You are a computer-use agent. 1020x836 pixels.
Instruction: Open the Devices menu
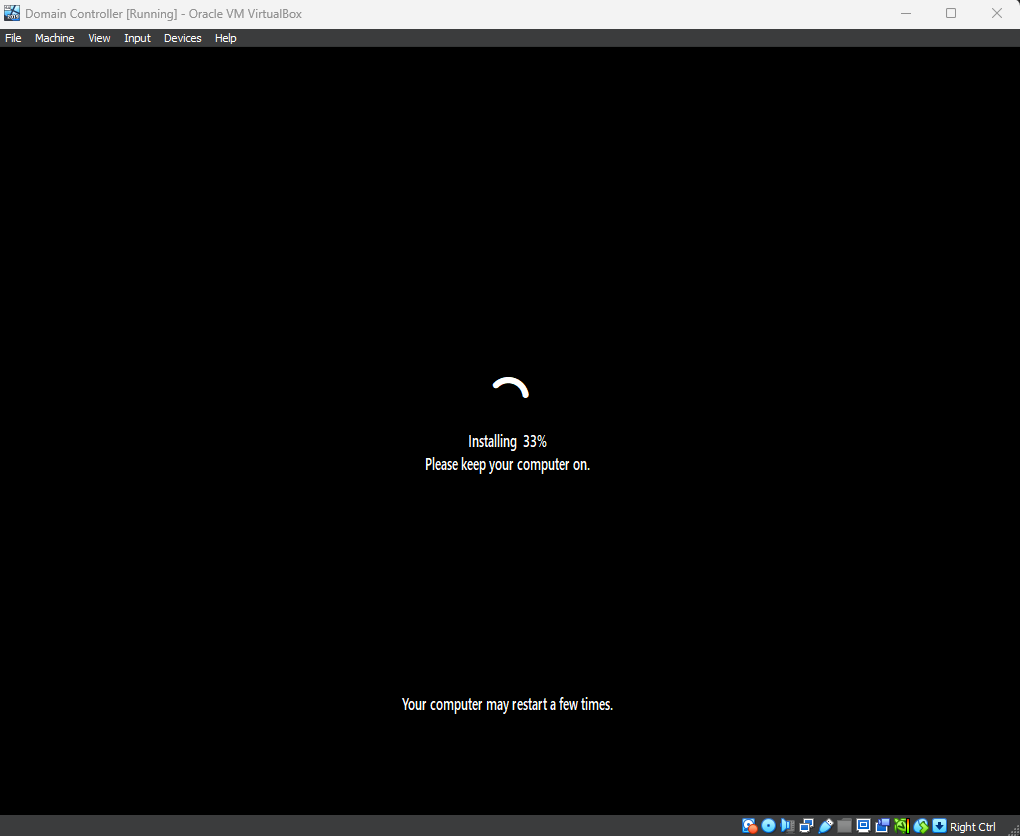pos(182,38)
